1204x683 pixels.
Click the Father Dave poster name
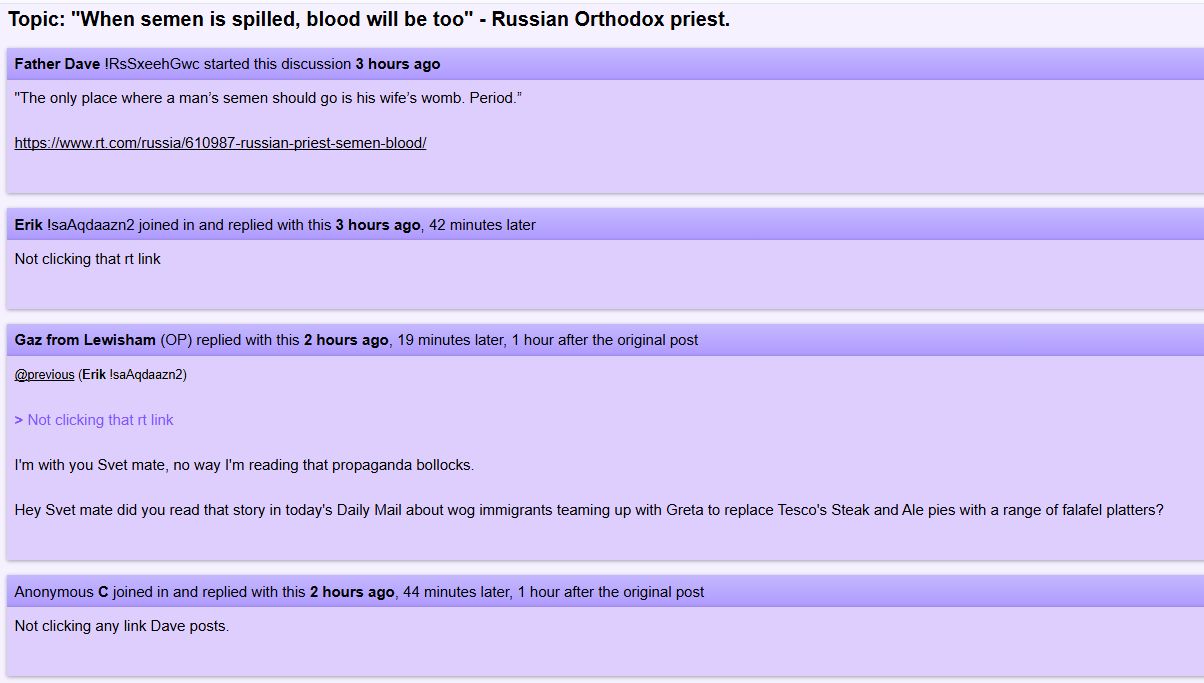(x=57, y=64)
